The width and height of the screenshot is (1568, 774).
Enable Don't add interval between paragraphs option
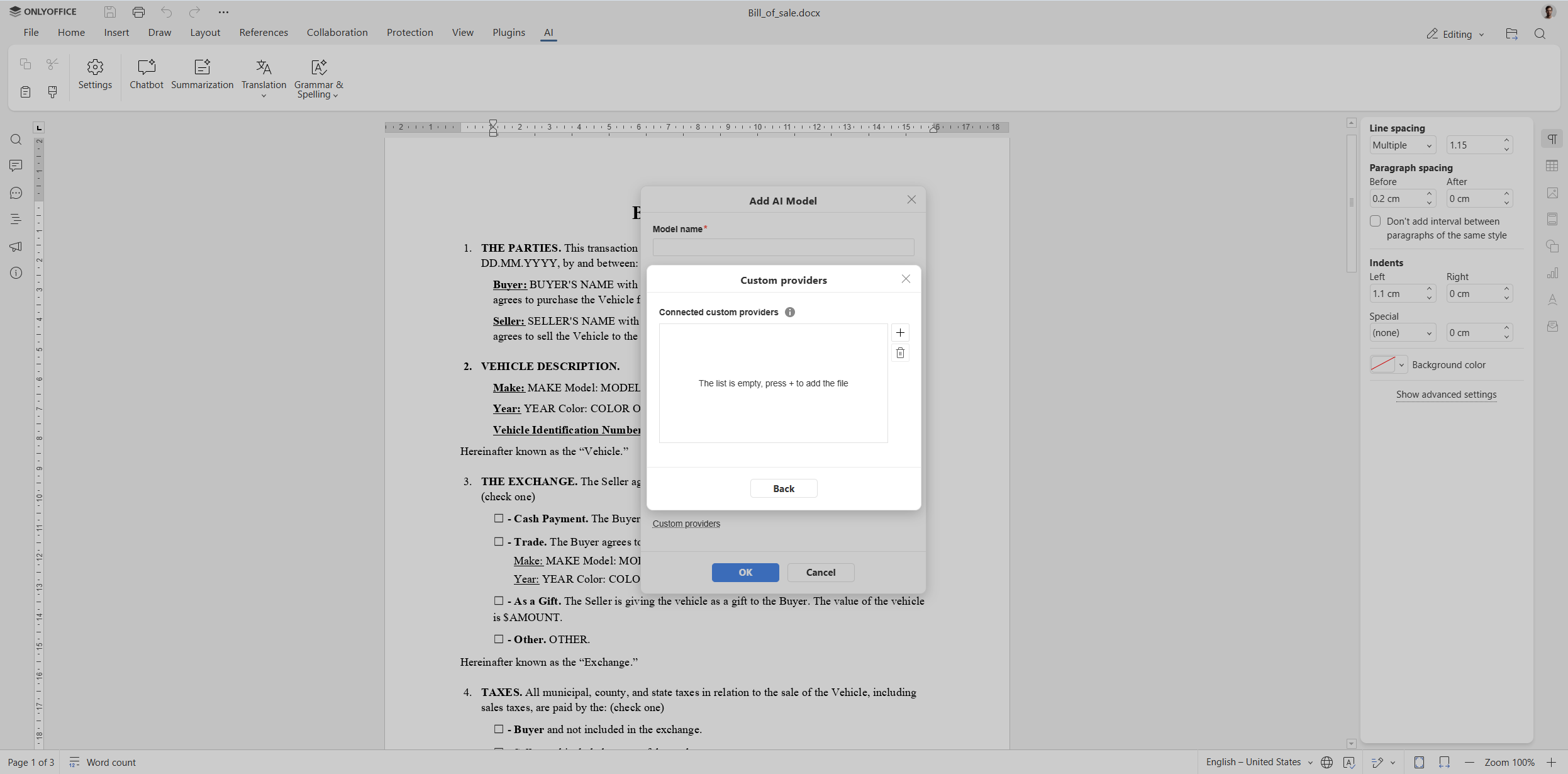tap(1376, 221)
